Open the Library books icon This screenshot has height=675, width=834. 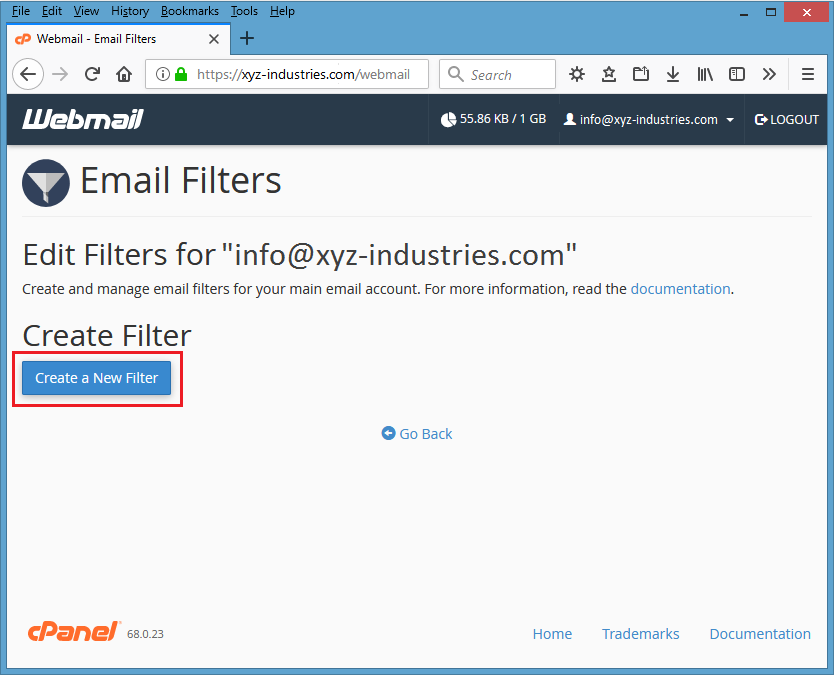tap(705, 74)
